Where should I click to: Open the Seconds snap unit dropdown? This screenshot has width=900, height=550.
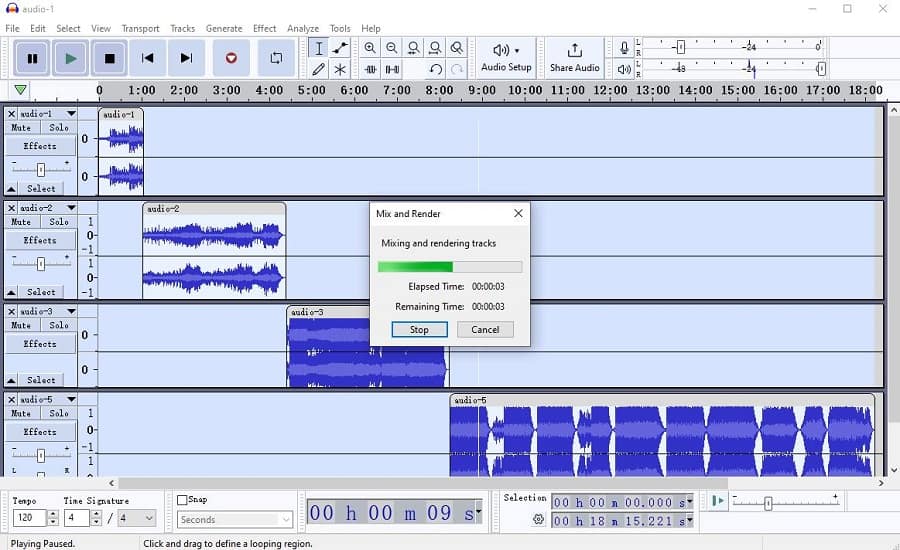(x=235, y=520)
